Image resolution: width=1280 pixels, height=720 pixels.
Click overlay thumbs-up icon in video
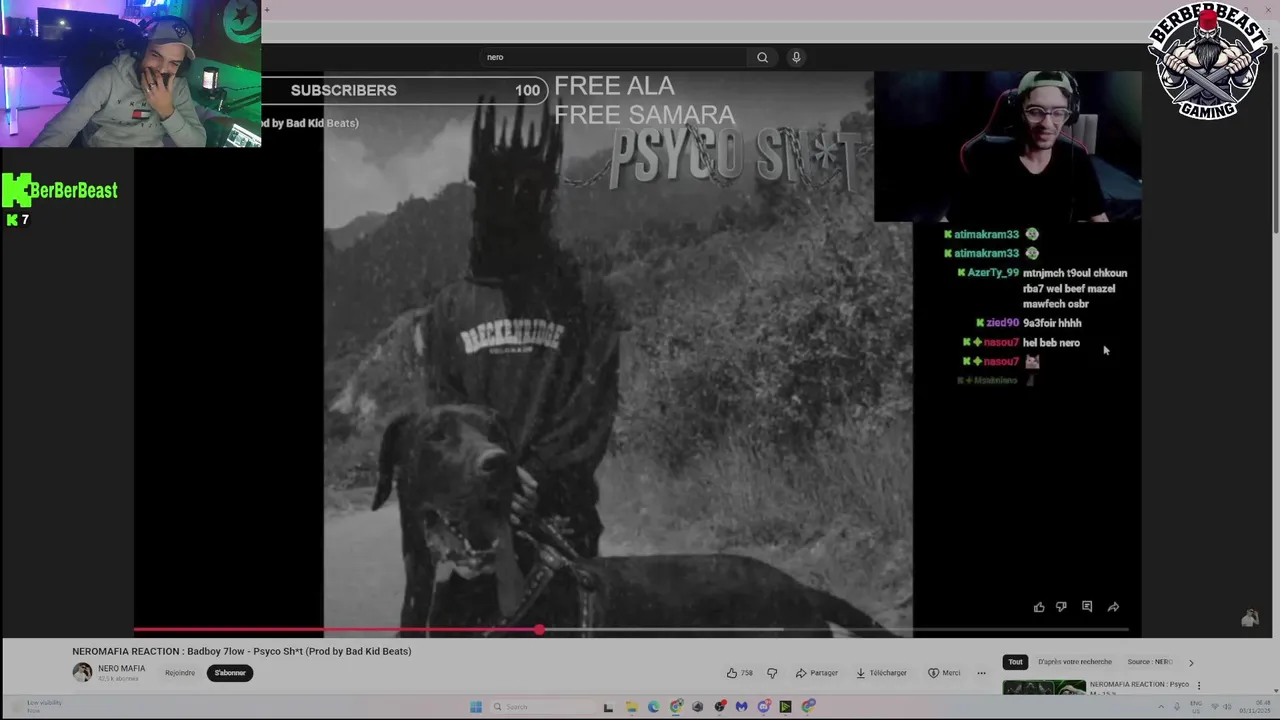click(x=1039, y=607)
